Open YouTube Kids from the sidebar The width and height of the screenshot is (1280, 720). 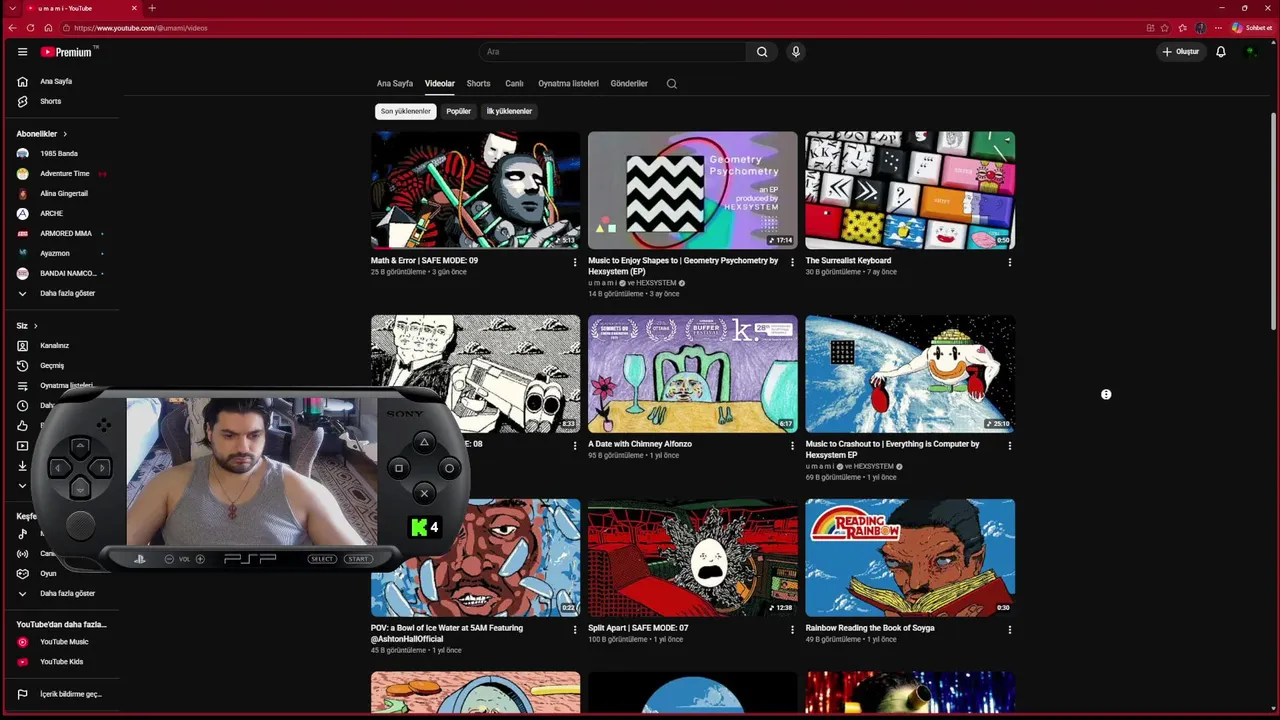[62, 662]
